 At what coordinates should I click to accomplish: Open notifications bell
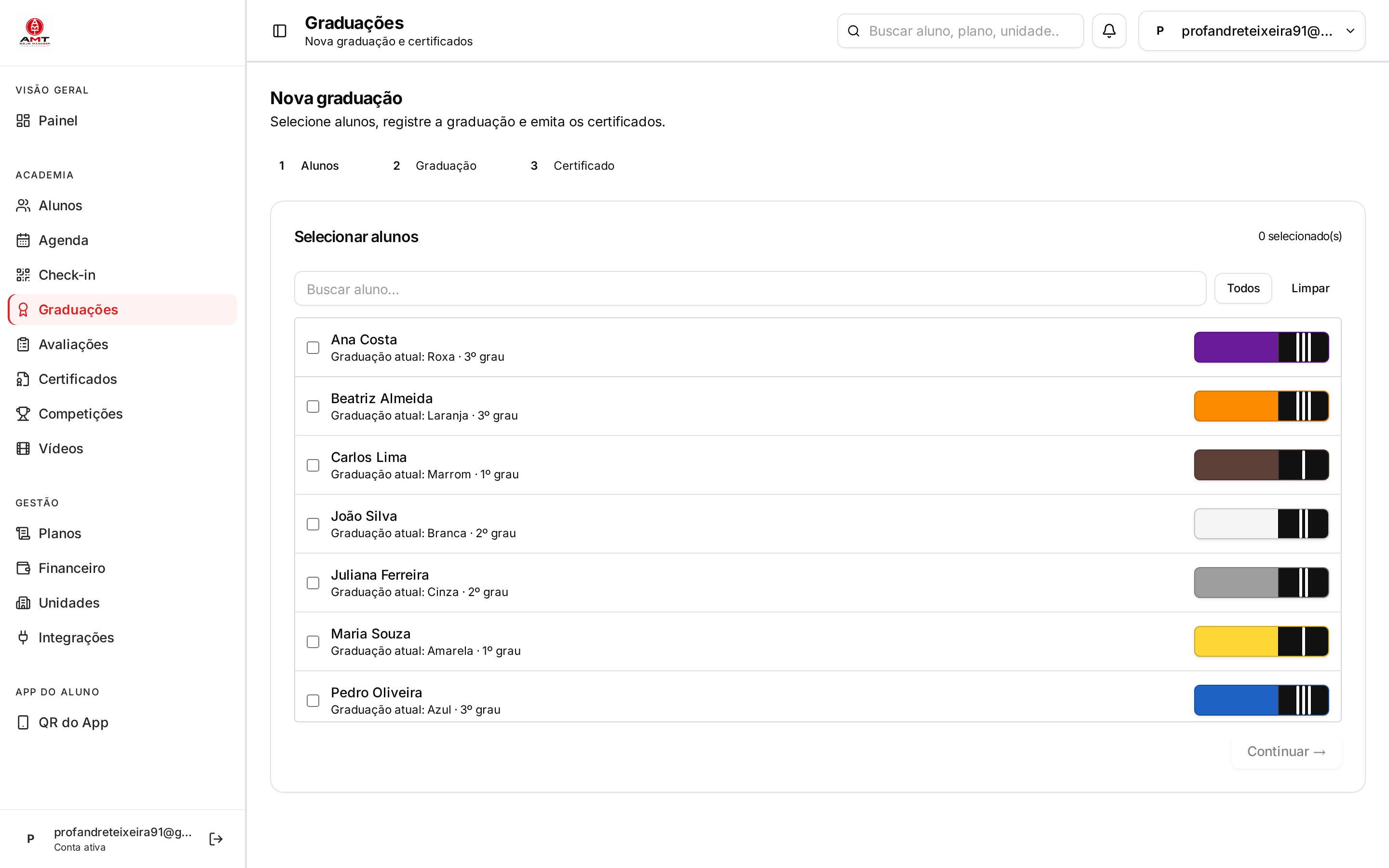click(1109, 31)
